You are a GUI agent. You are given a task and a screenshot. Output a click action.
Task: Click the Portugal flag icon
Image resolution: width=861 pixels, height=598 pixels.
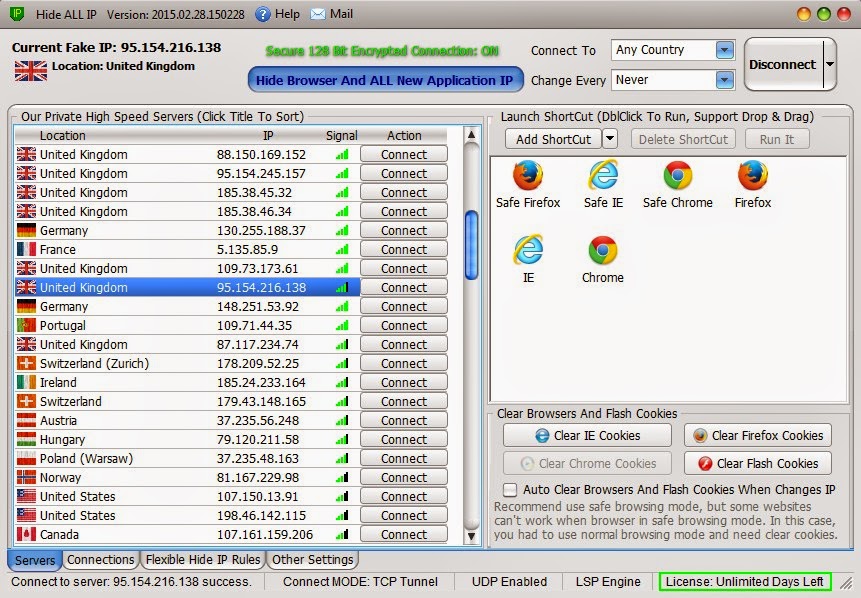click(26, 325)
